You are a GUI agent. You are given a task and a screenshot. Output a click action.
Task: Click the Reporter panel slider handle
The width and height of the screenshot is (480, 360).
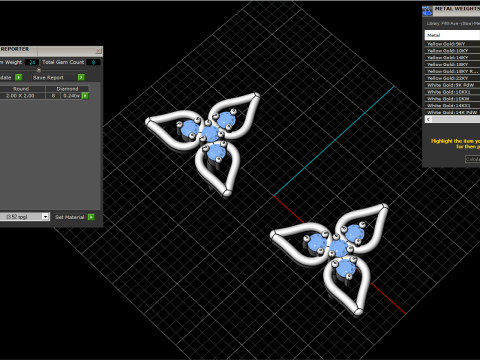coord(39,70)
